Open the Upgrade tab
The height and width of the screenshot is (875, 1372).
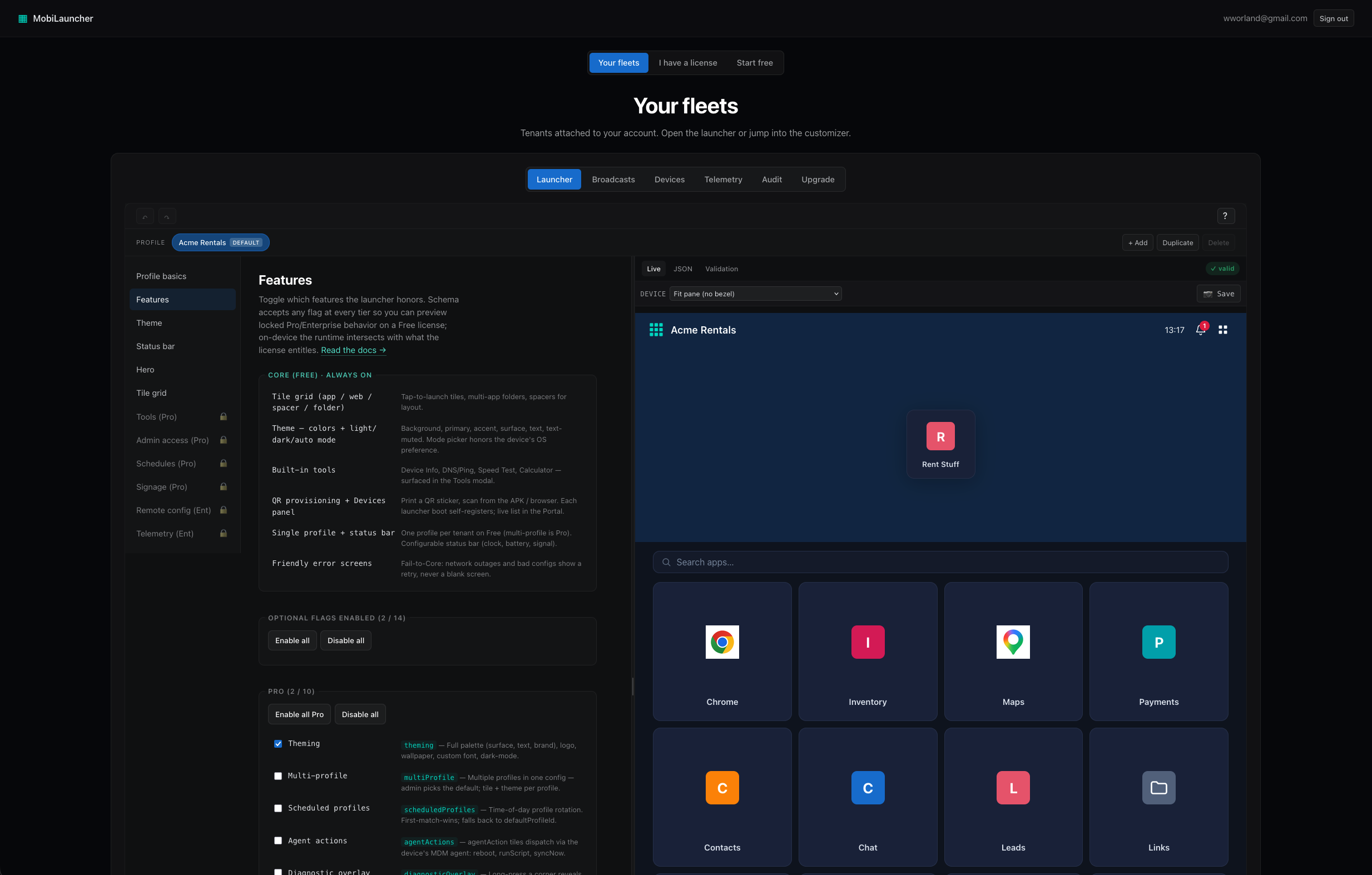[818, 180]
